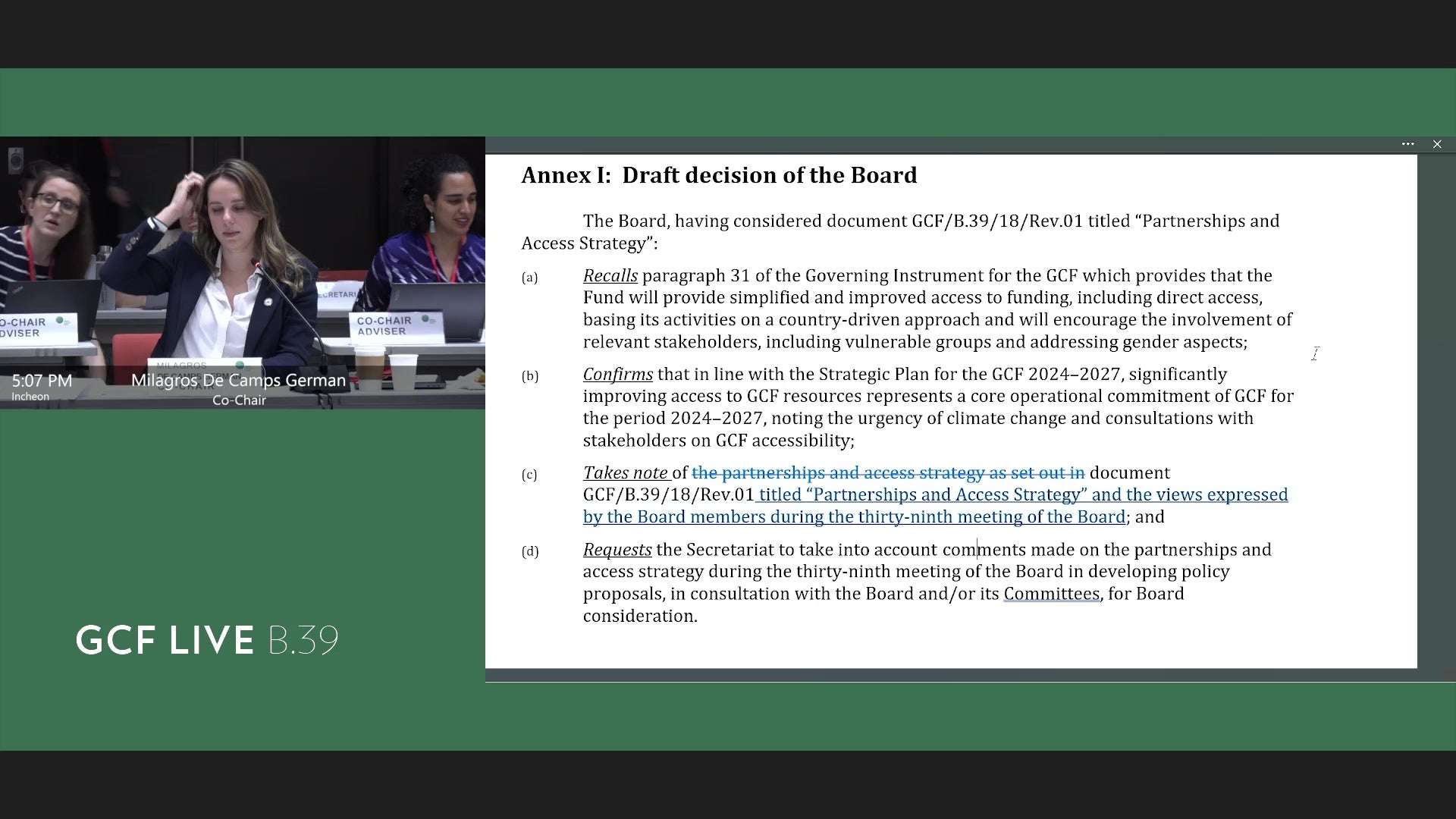This screenshot has height=819, width=1456.
Task: Click the struck-through deleted strategy text
Action: (x=888, y=473)
